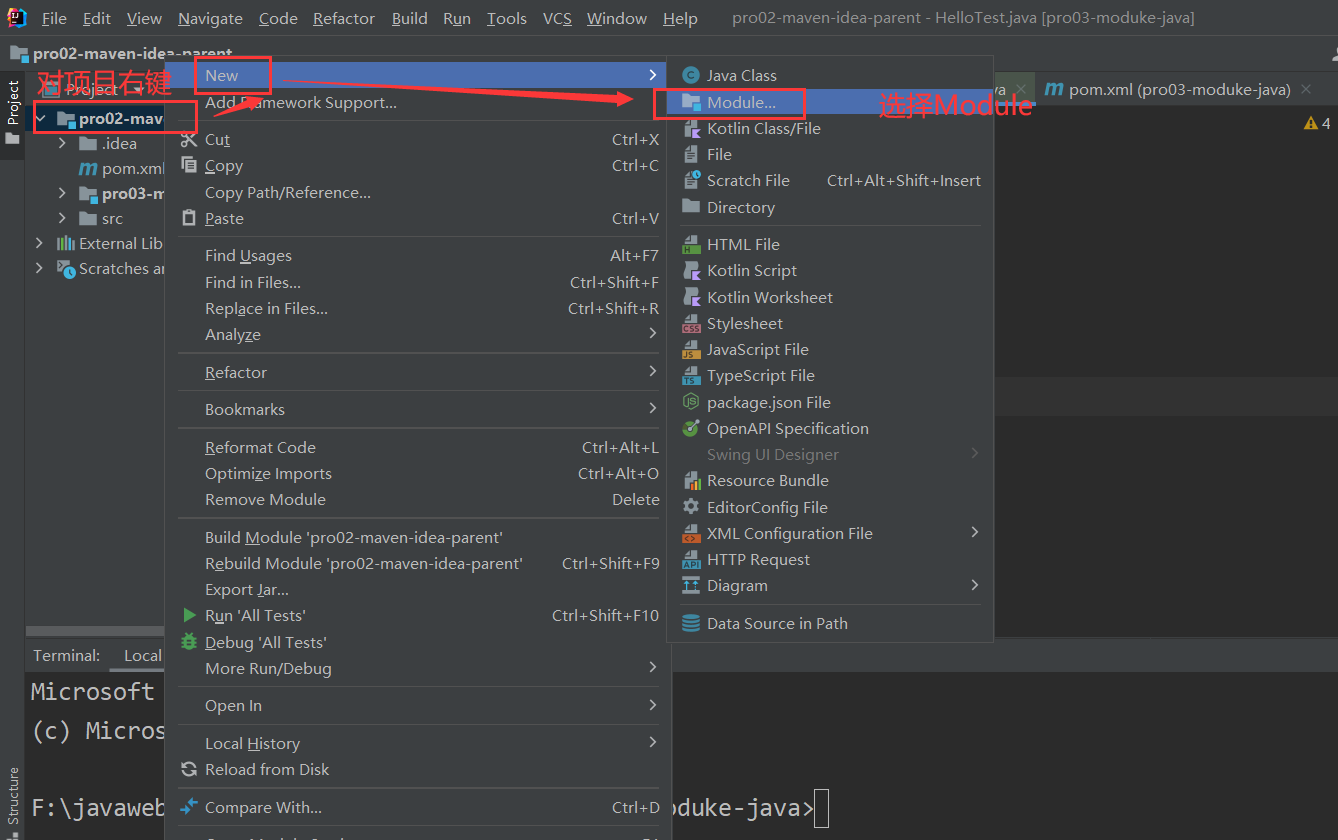Open the More Run/Debug submenu
This screenshot has height=840, width=1338.
coord(420,668)
